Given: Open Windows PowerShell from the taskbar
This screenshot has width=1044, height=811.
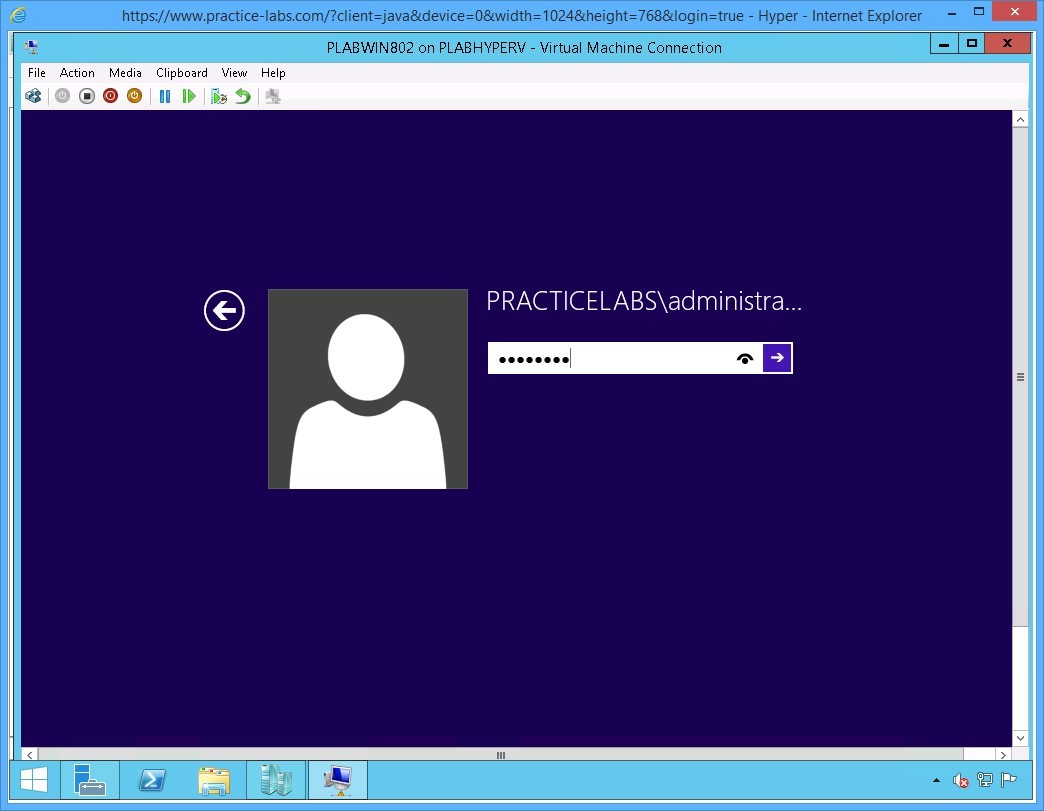Looking at the screenshot, I should click(152, 780).
